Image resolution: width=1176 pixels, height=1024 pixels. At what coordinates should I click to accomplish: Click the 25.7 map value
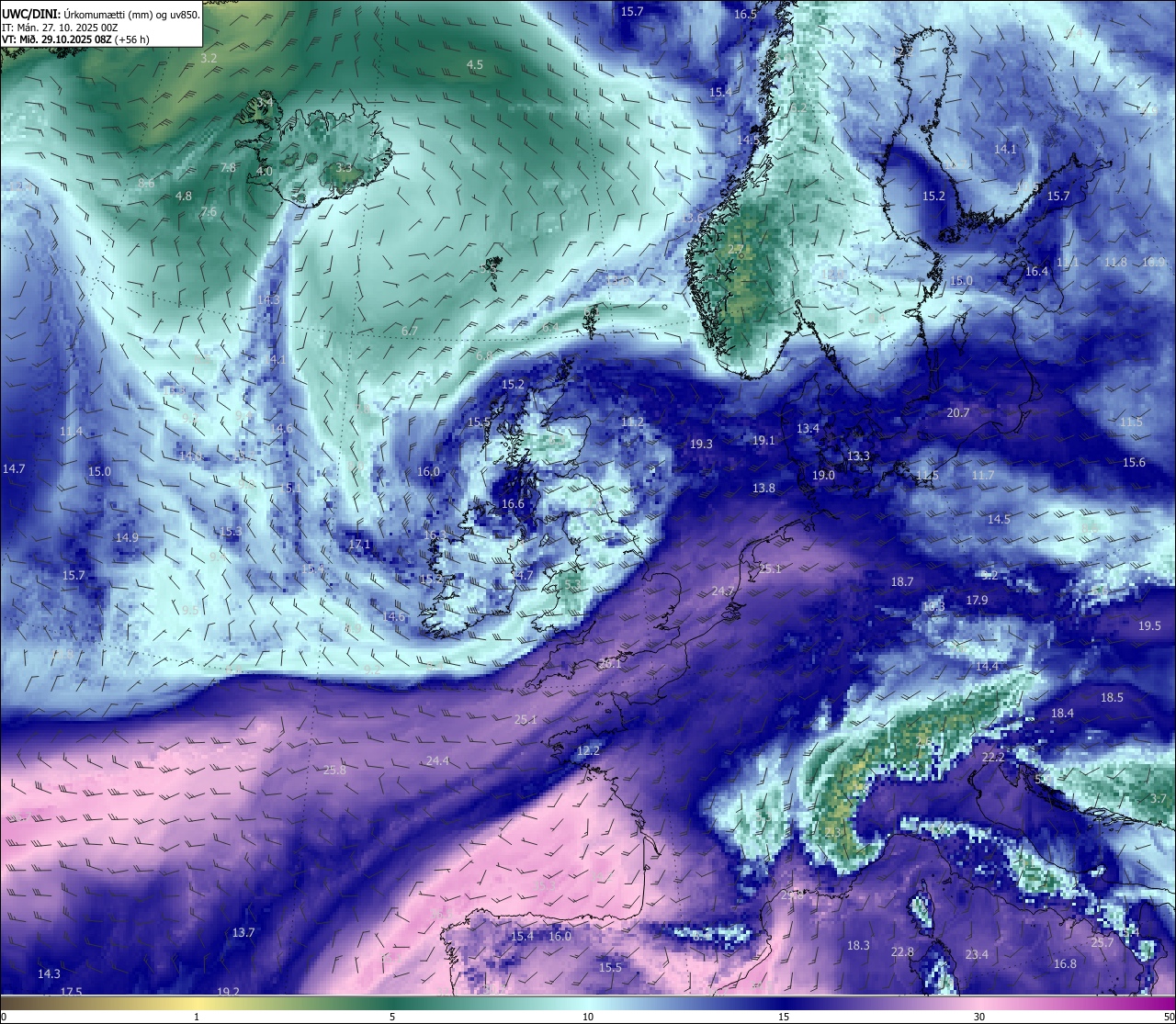pyautogui.click(x=1102, y=943)
